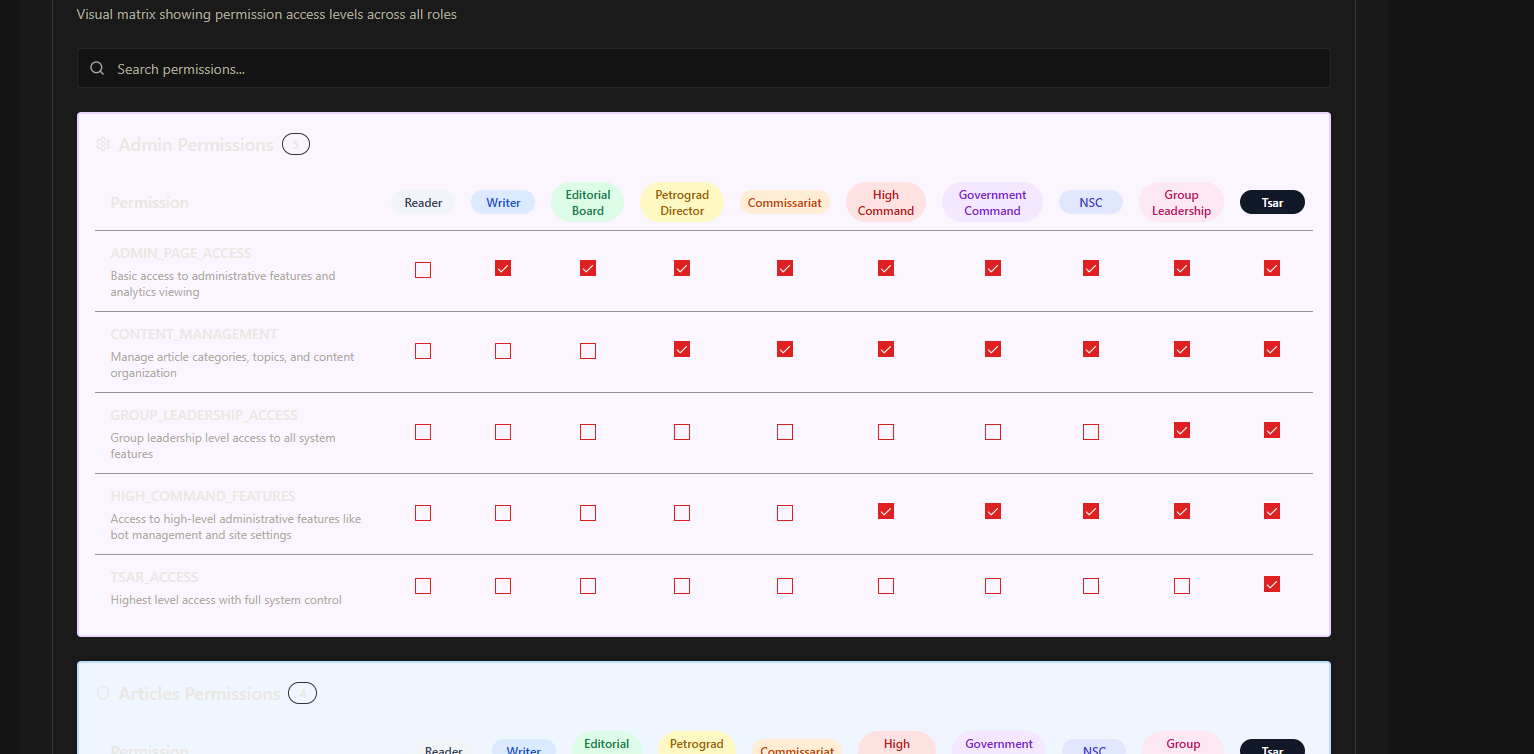Check HIGH_COMMAND_FEATURES for Reader
Screen dimensions: 1534x754
(x=423, y=513)
